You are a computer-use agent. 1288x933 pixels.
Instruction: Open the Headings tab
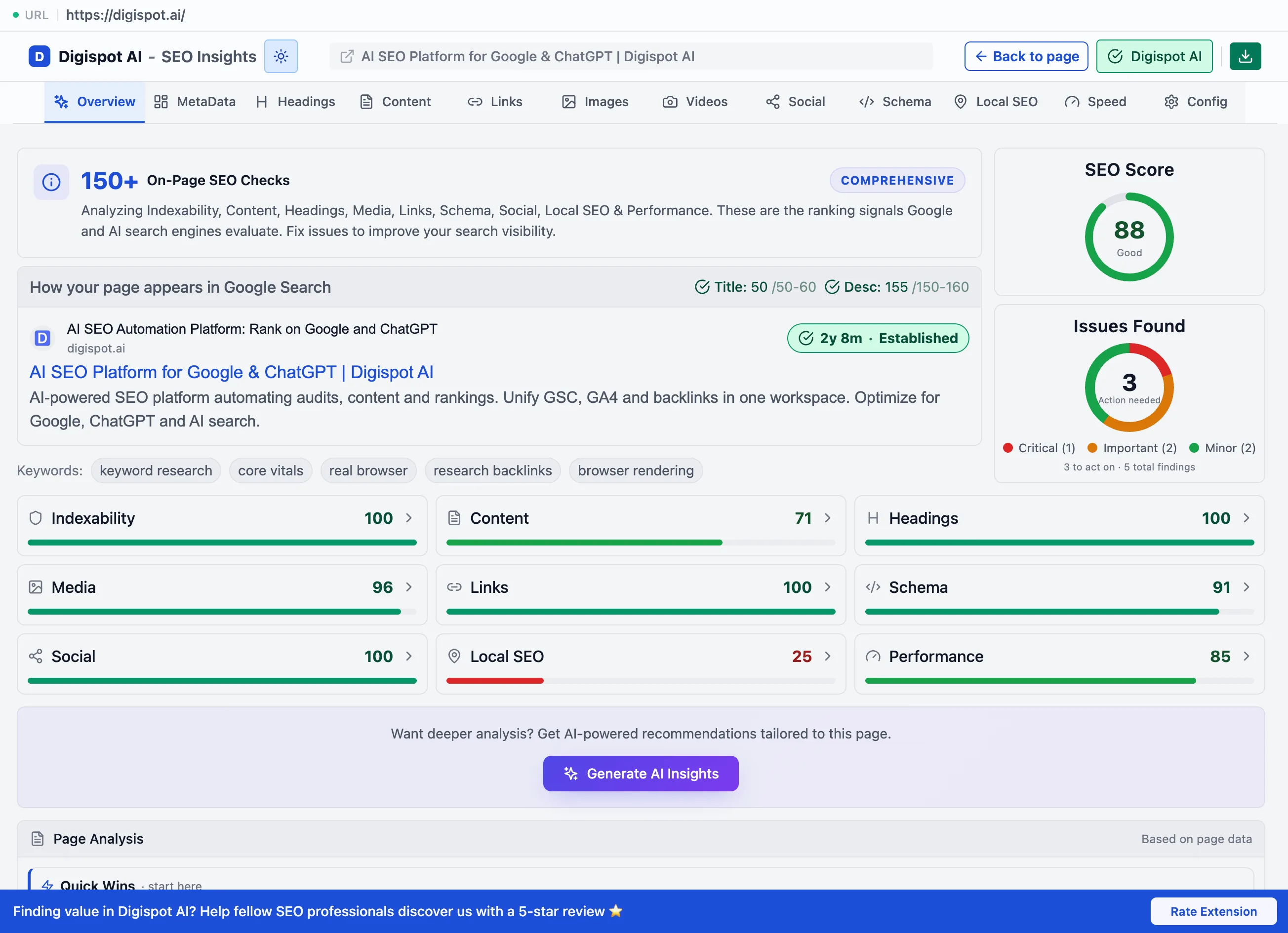295,102
